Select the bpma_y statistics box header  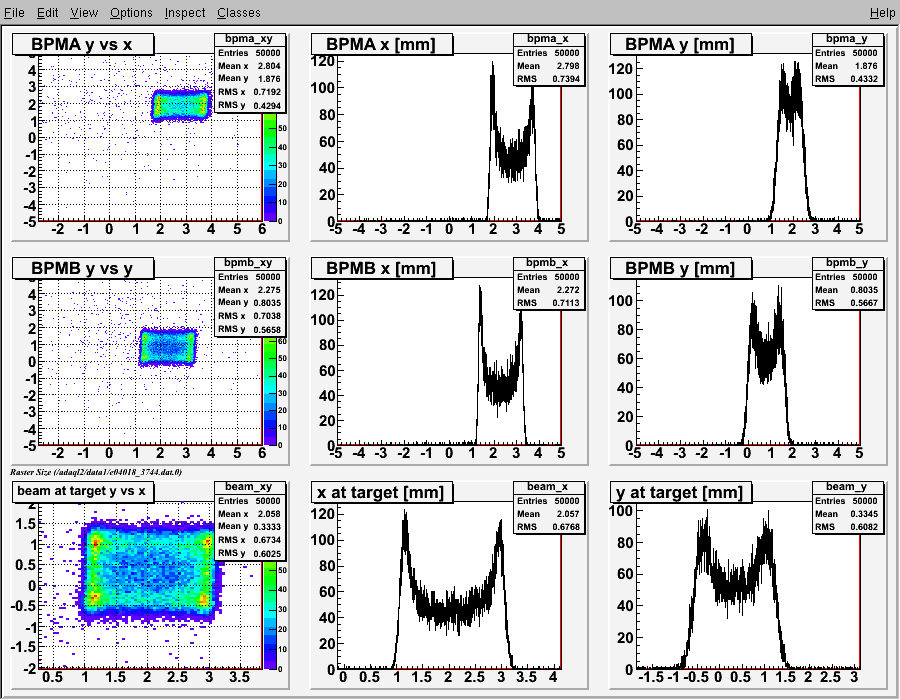(x=847, y=39)
